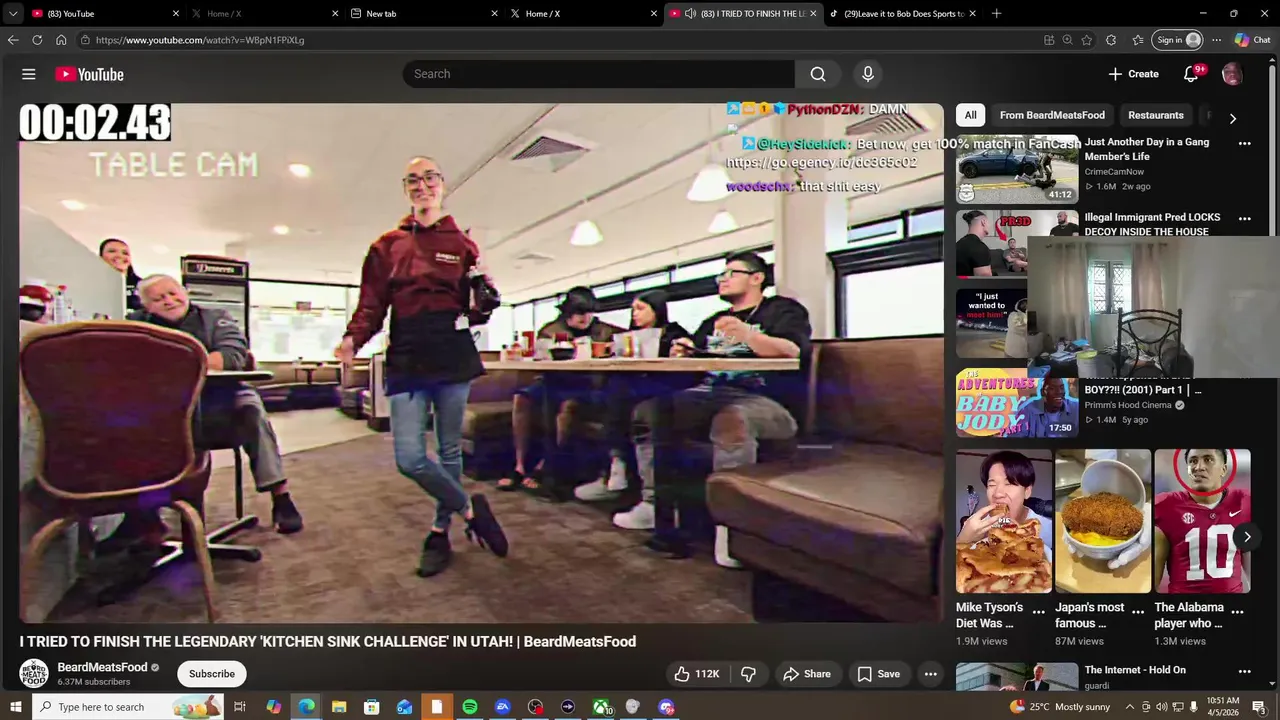The height and width of the screenshot is (720, 1280).
Task: Open the YouTube hamburger guide menu
Action: click(x=29, y=74)
